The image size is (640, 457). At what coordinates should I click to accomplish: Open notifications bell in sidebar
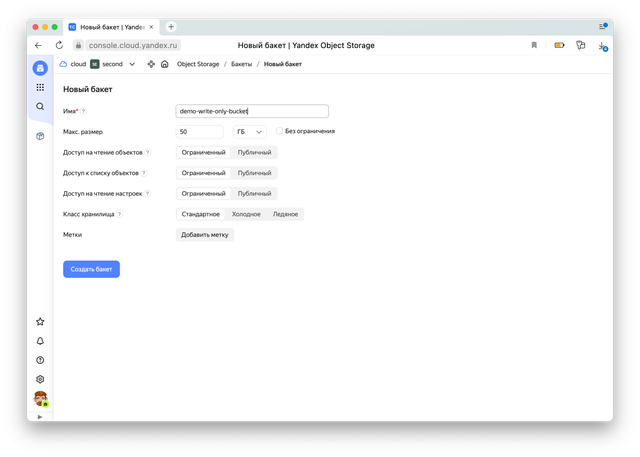click(40, 341)
